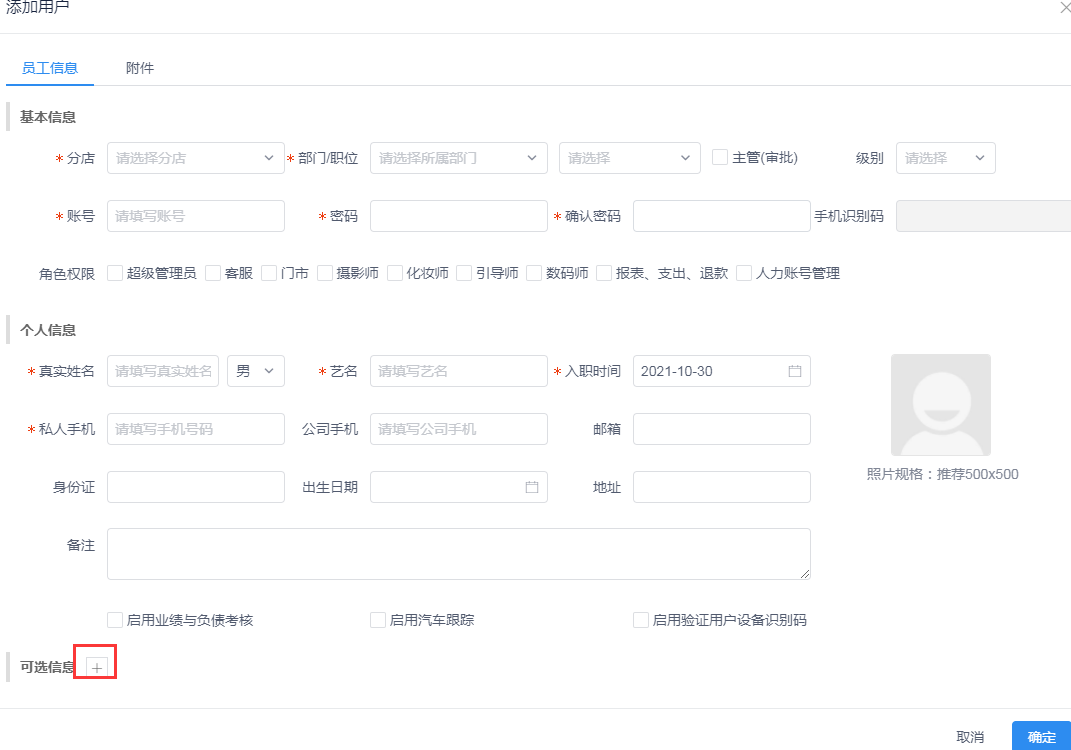Click the avatar photo placeholder to upload picture
The width and height of the screenshot is (1071, 750).
(940, 404)
